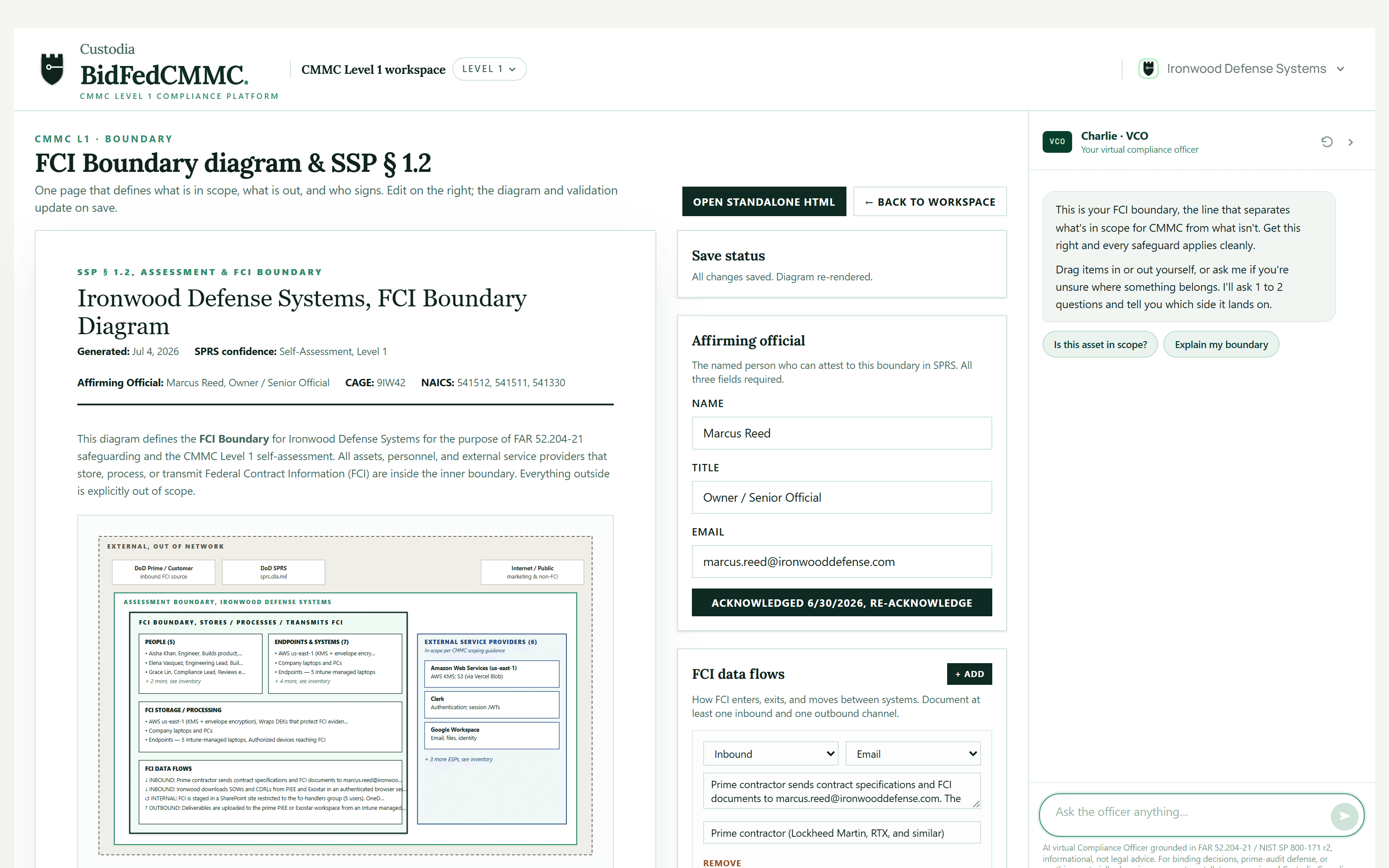Image resolution: width=1389 pixels, height=868 pixels.
Task: Click the VCO avatar badge
Action: click(x=1057, y=142)
